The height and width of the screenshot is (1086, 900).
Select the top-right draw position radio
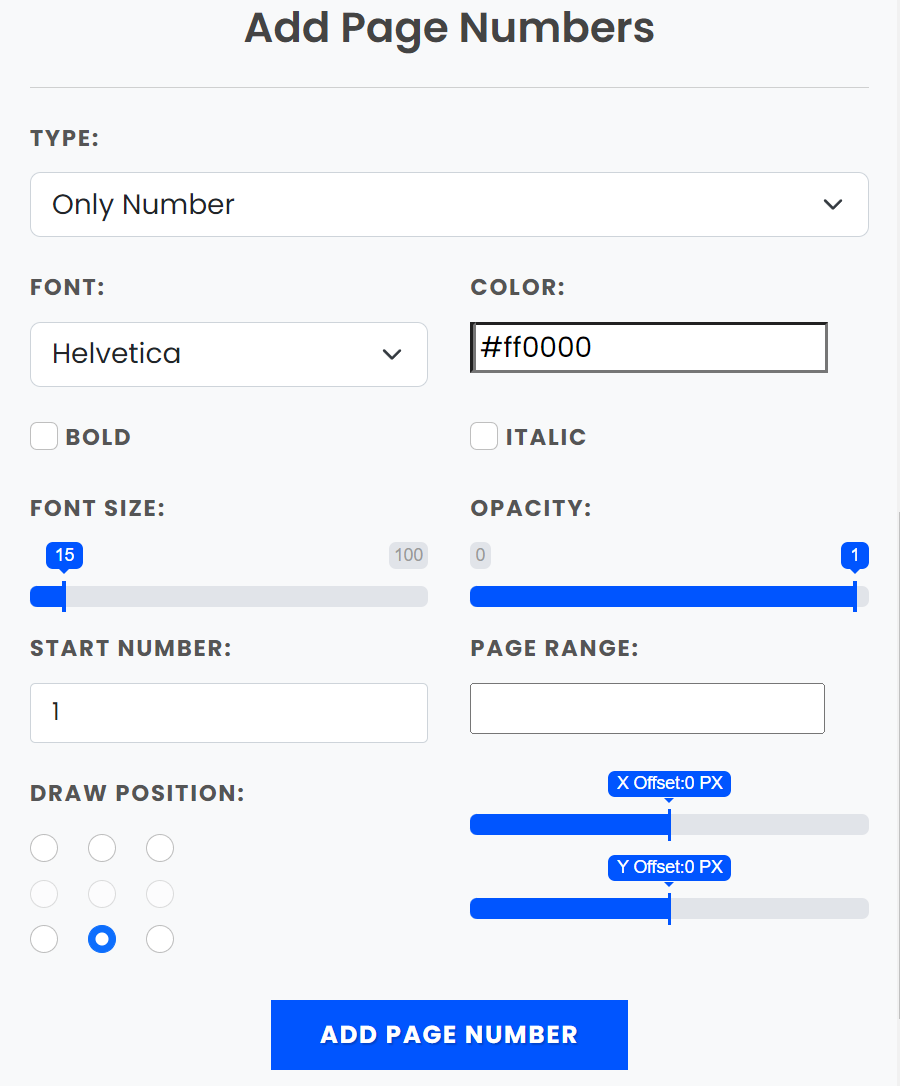click(x=160, y=848)
